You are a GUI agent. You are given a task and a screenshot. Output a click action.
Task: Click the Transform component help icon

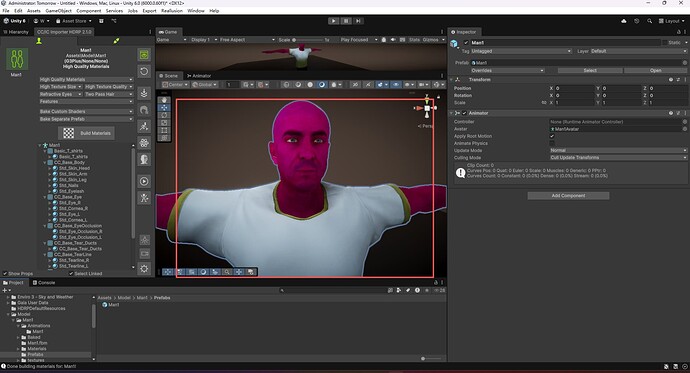(671, 80)
